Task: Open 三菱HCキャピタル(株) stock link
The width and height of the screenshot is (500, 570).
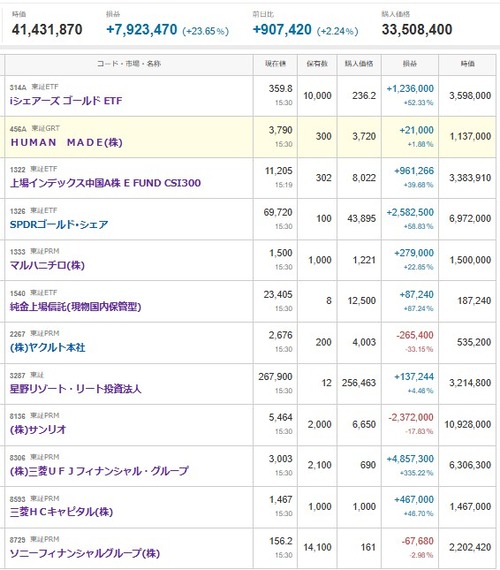Action: (x=61, y=512)
